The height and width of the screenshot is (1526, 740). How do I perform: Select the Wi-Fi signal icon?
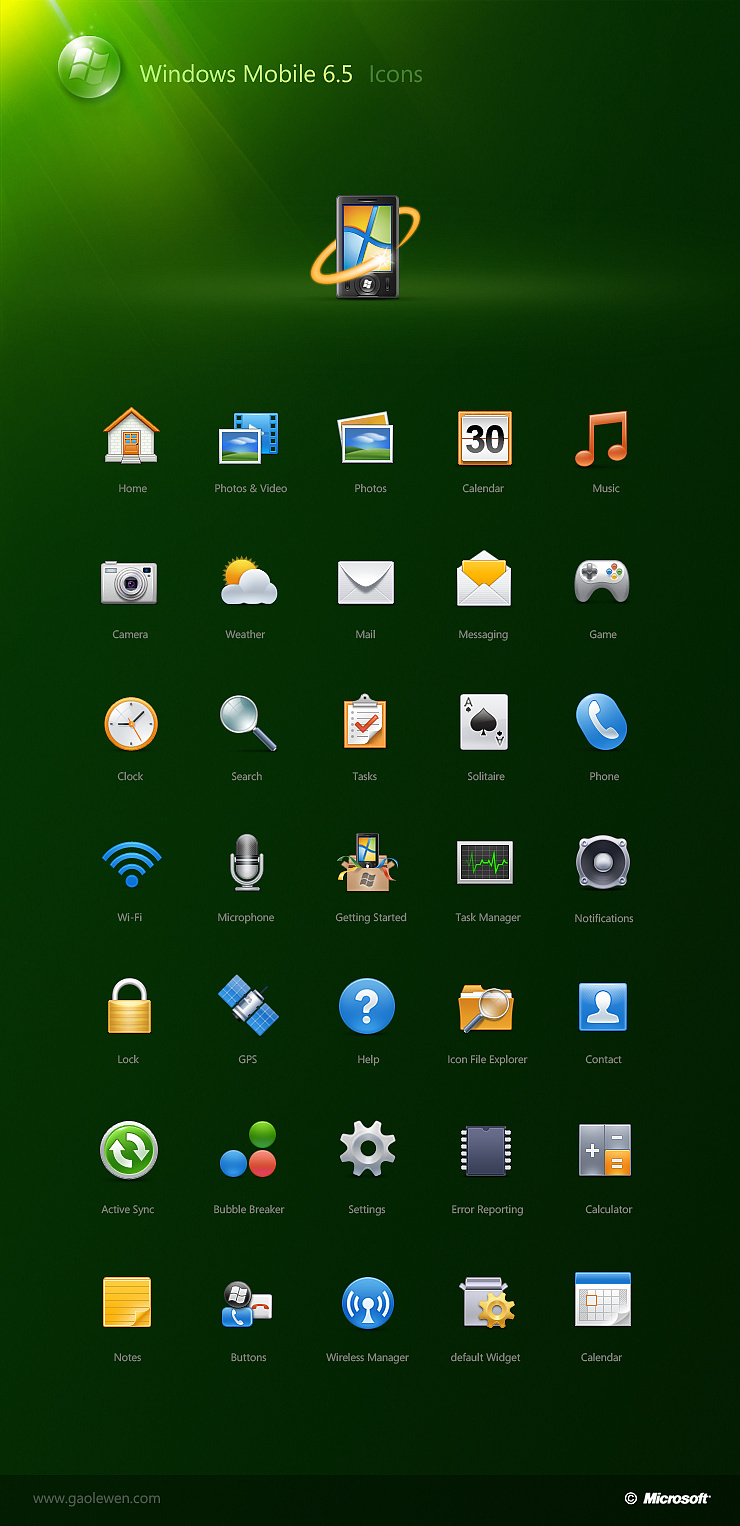tap(131, 865)
